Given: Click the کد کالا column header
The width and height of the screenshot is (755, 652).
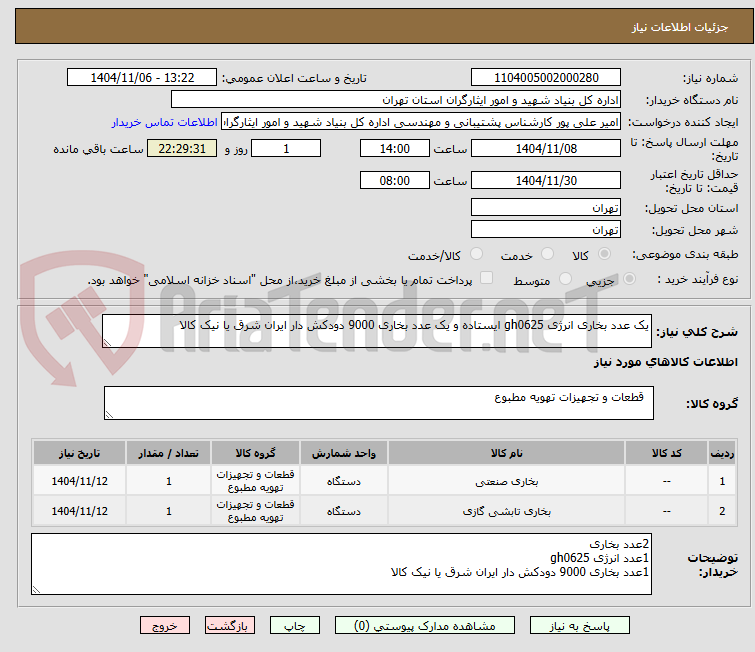Looking at the screenshot, I should coord(667,453).
